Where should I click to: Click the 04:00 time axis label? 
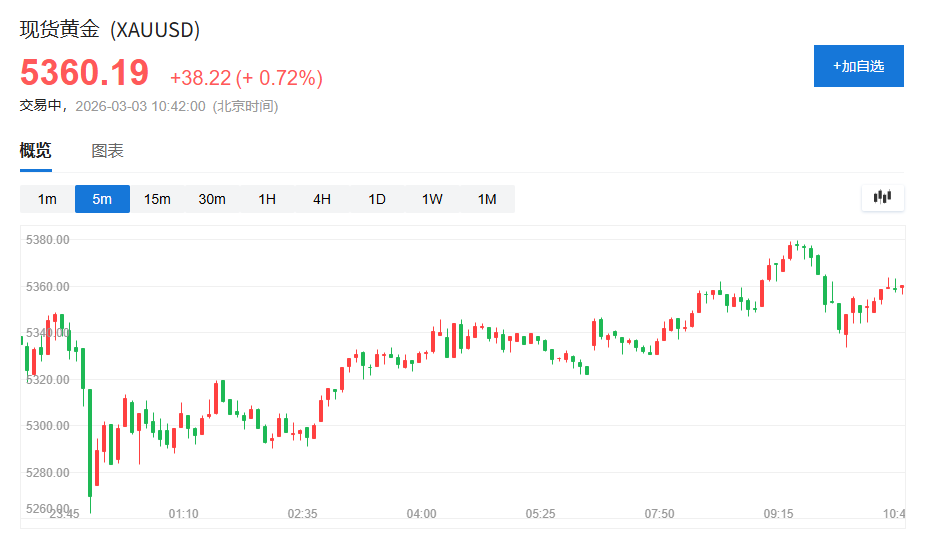click(x=421, y=514)
